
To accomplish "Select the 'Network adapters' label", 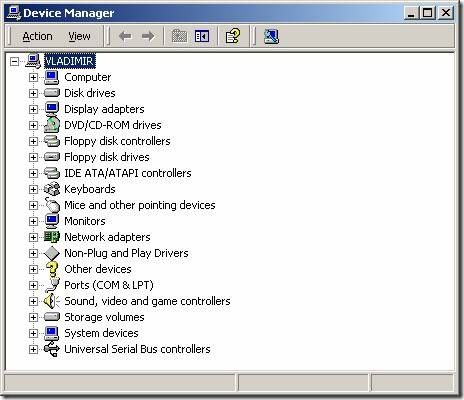I will 107,237.
